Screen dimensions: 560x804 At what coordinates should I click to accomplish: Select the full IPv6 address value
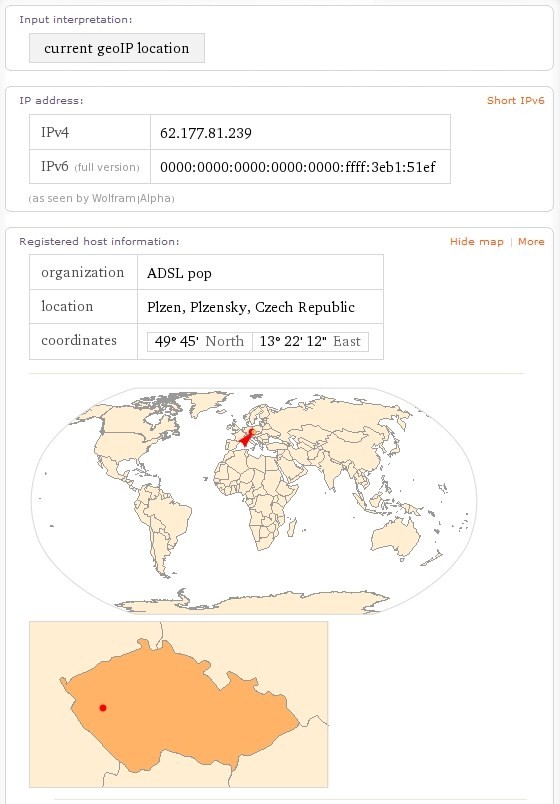pyautogui.click(x=298, y=167)
